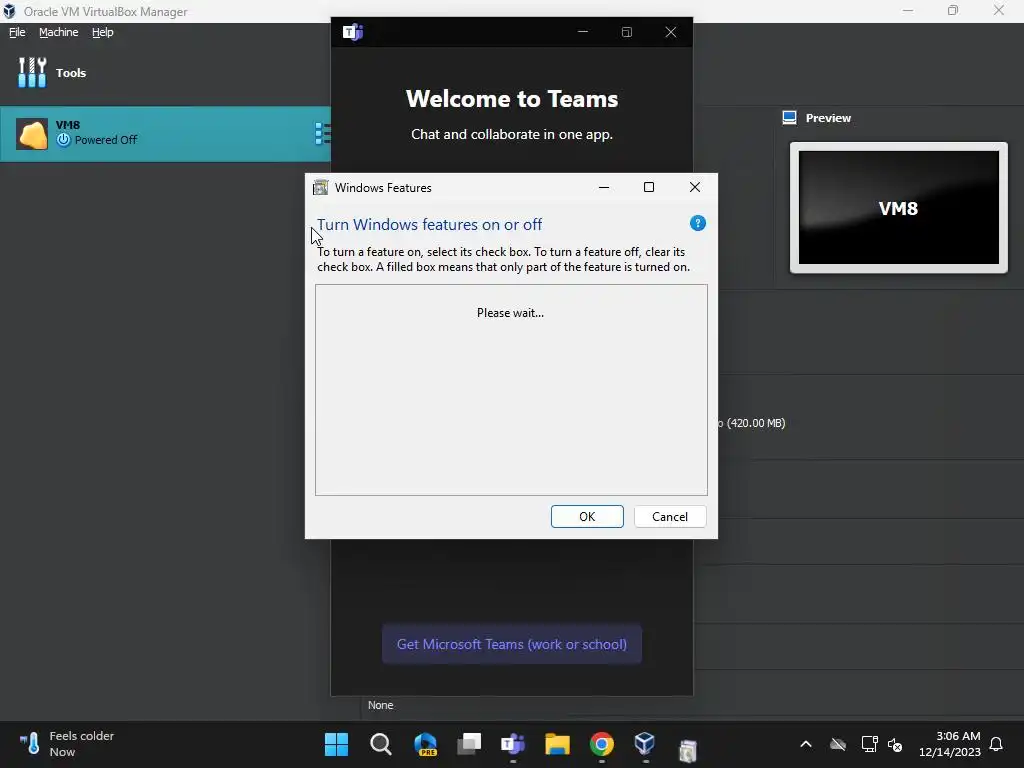Close the Windows Features dialog

[x=695, y=187]
